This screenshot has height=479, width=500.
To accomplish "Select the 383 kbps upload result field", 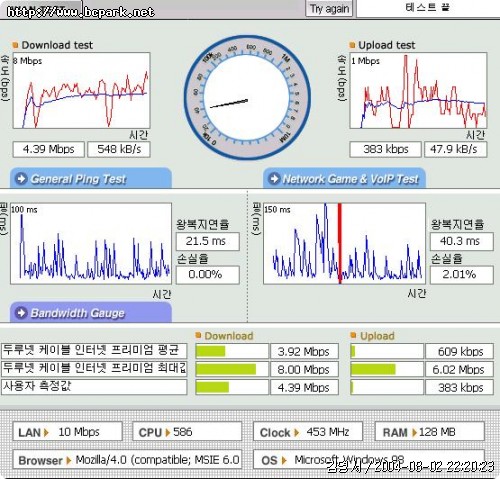I will (x=385, y=149).
